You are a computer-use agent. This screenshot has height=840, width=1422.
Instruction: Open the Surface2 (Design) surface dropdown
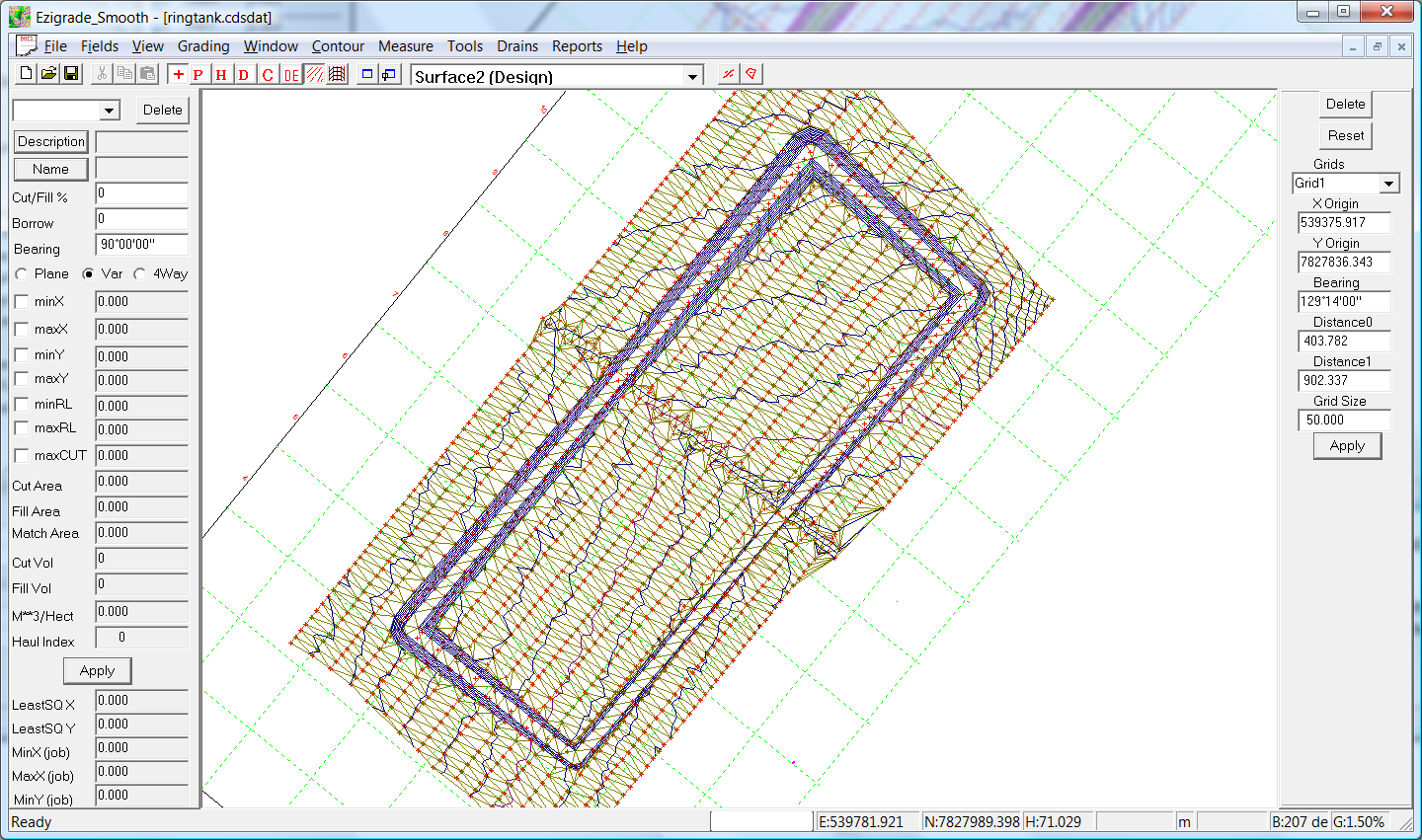692,77
